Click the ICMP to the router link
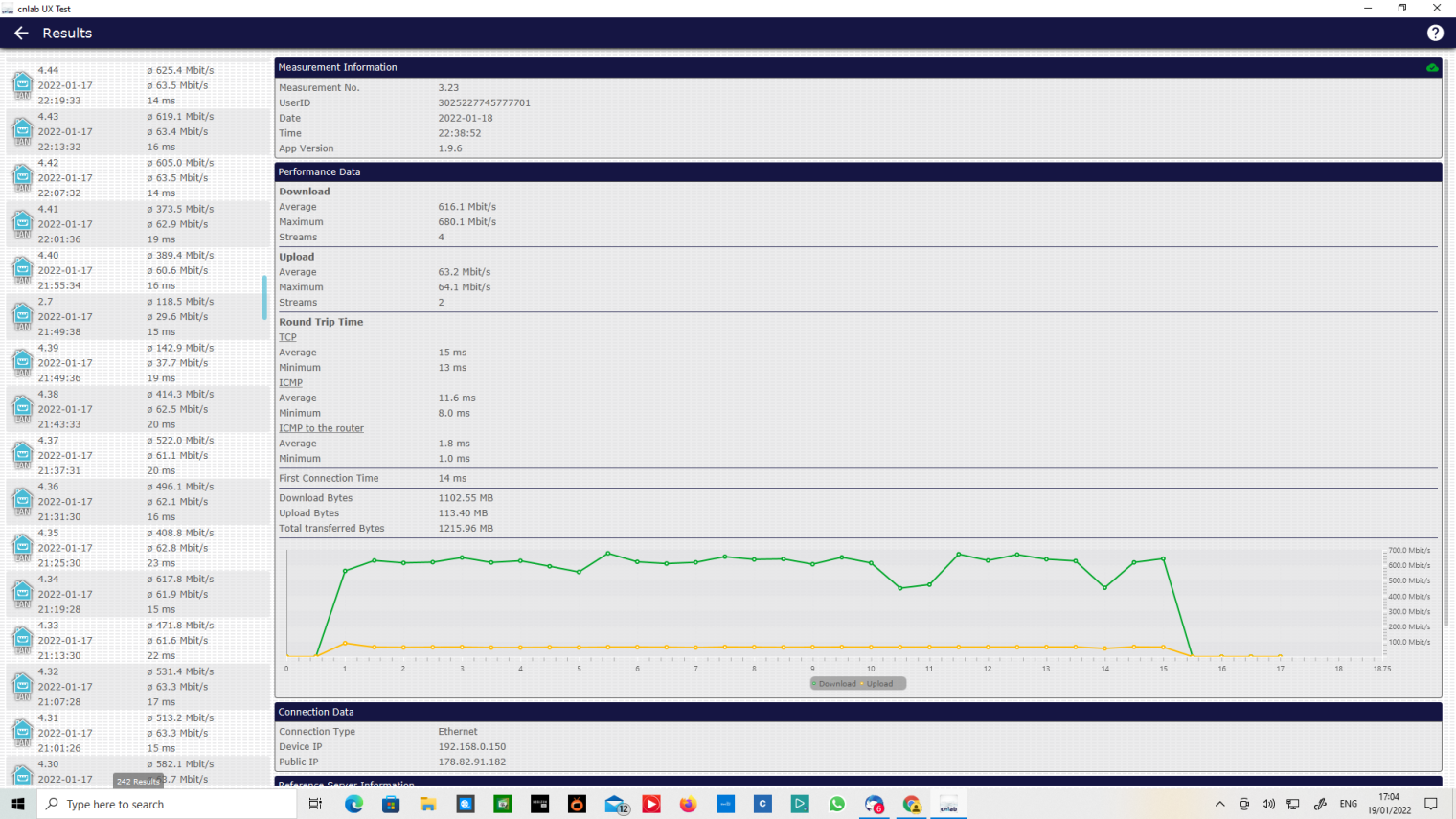 [321, 428]
